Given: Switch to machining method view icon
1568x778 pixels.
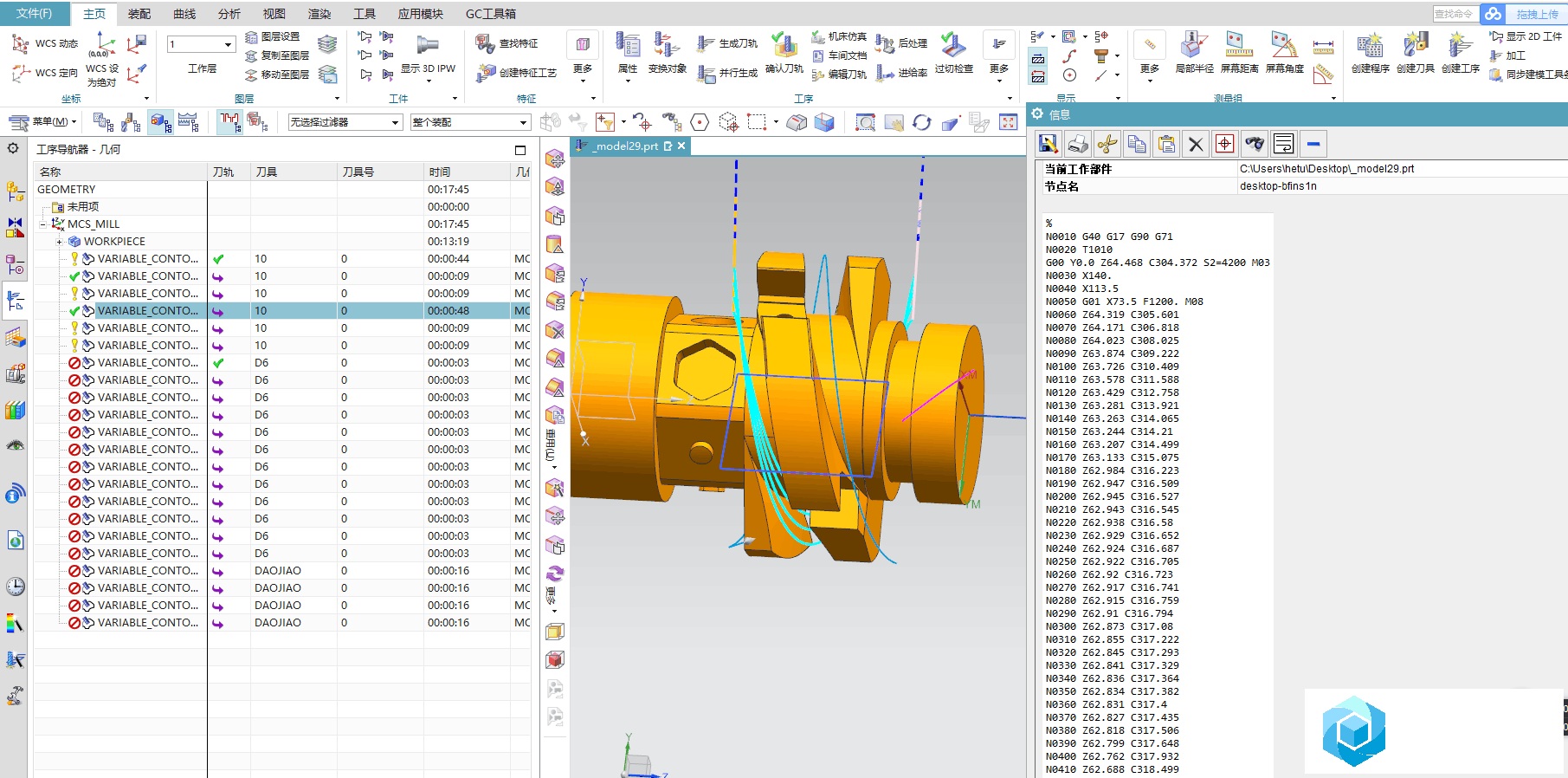Looking at the screenshot, I should click(189, 122).
